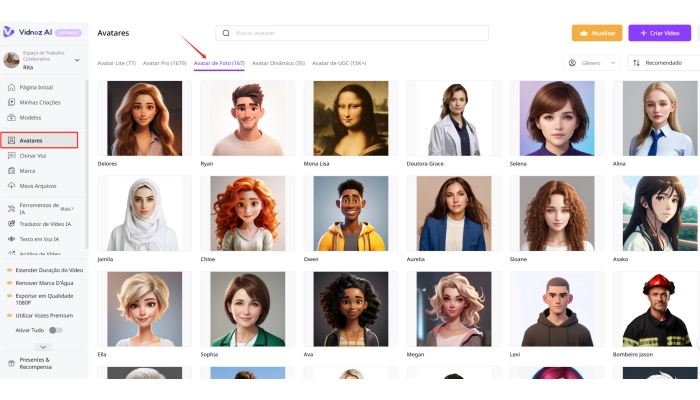700x400 pixels.
Task: Switch to Avatar Lite (77) tab
Action: point(117,63)
